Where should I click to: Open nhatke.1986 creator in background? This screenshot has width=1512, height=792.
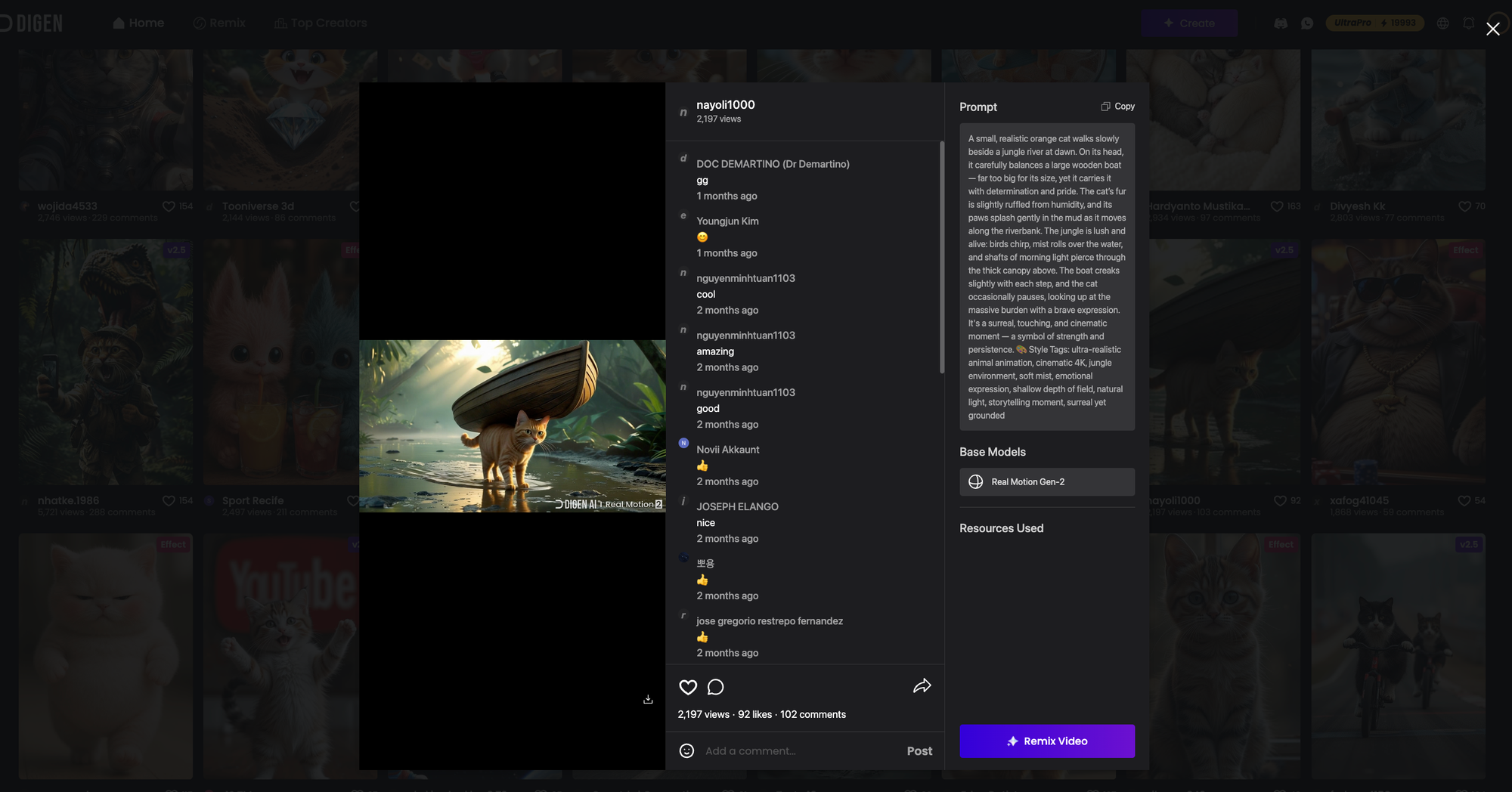[x=68, y=501]
